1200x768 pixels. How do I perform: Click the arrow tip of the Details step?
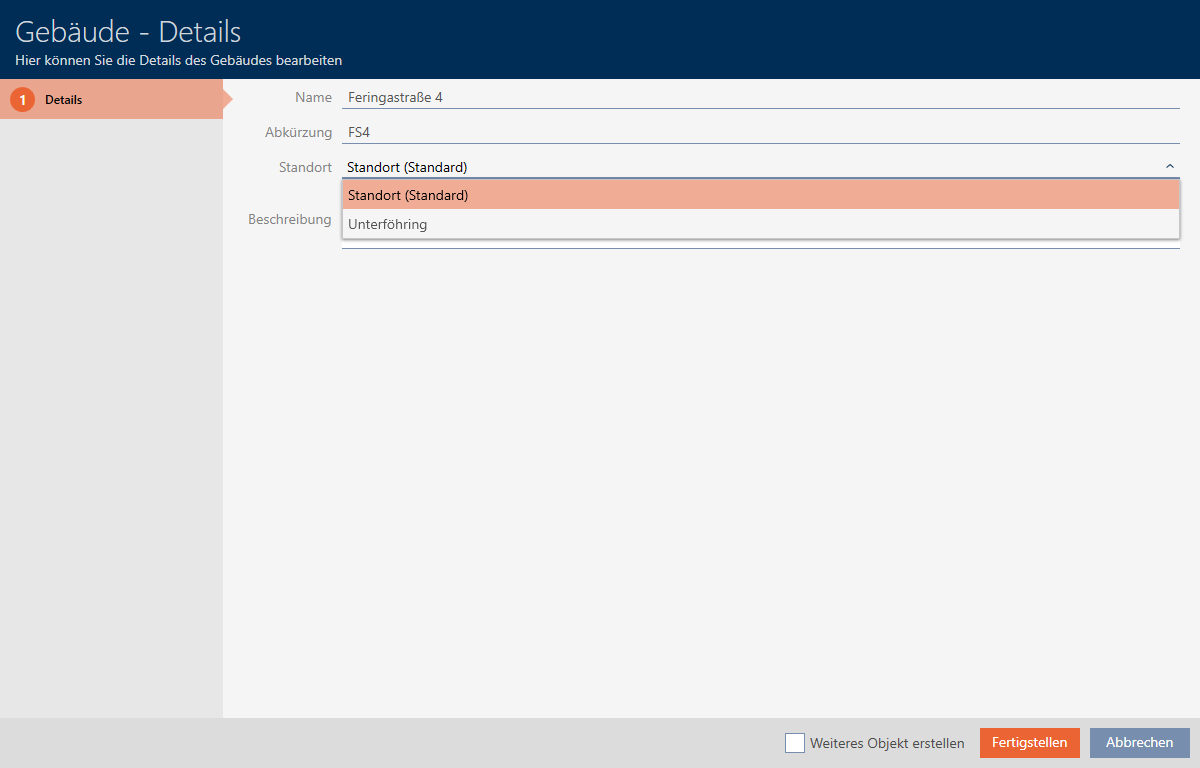click(228, 100)
